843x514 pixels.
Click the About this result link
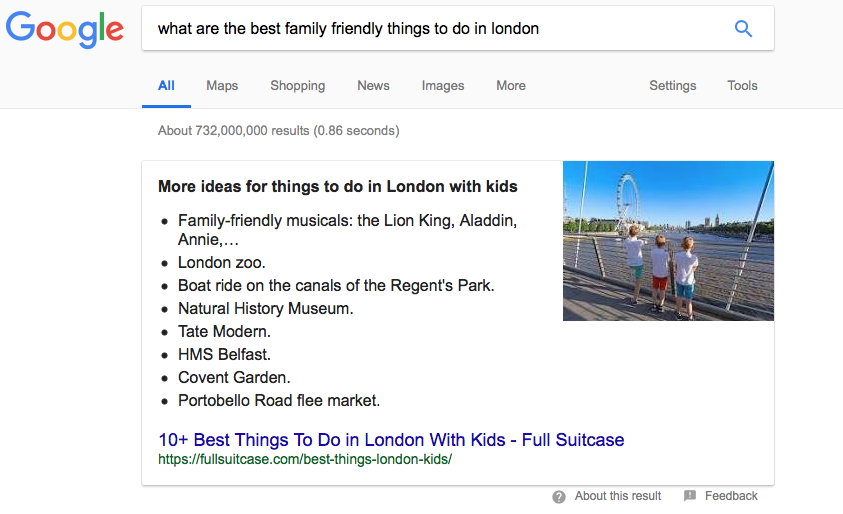[618, 496]
